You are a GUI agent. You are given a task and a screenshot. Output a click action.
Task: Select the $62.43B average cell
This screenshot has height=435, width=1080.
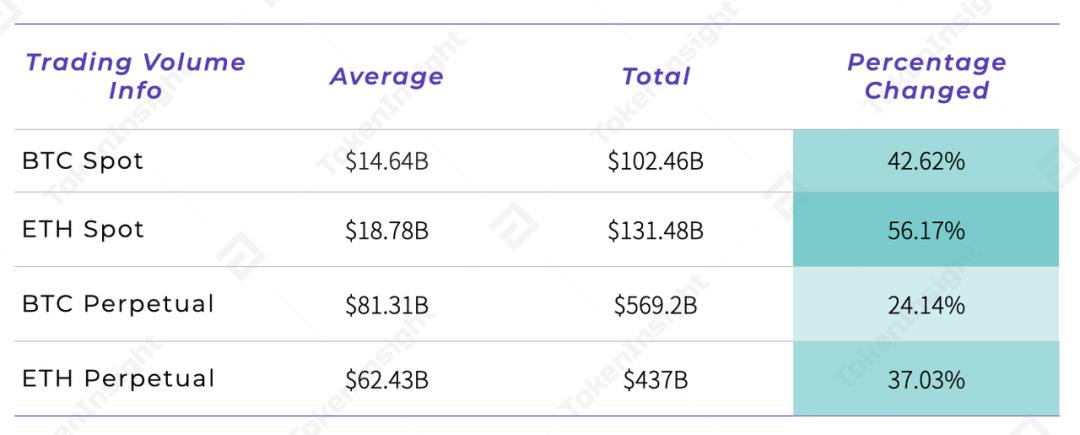pos(386,379)
